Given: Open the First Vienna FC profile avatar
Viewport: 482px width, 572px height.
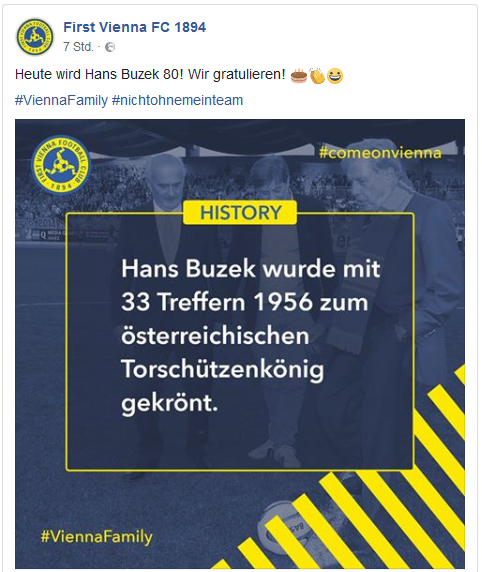Looking at the screenshot, I should click(x=35, y=37).
